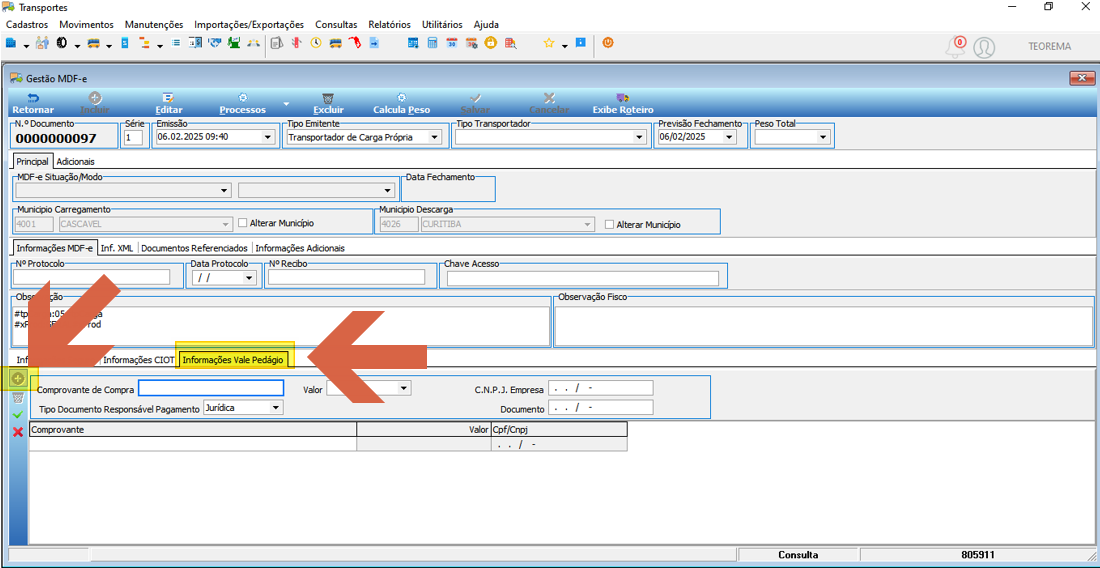Screen dimensions: 1100x568
Task: Click the report search magnifier toolbar icon
Action: (x=511, y=43)
